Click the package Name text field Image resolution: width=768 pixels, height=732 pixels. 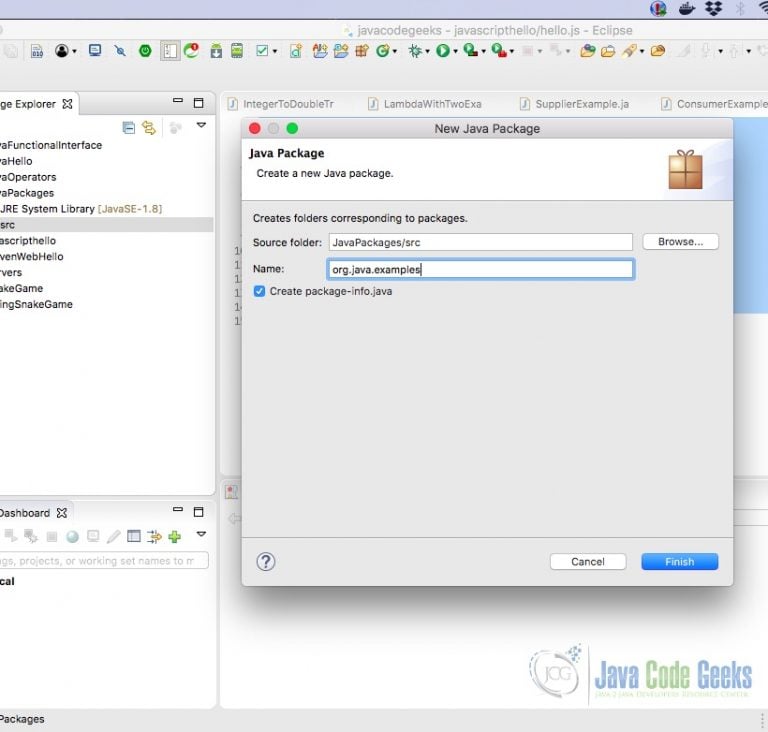coord(480,269)
